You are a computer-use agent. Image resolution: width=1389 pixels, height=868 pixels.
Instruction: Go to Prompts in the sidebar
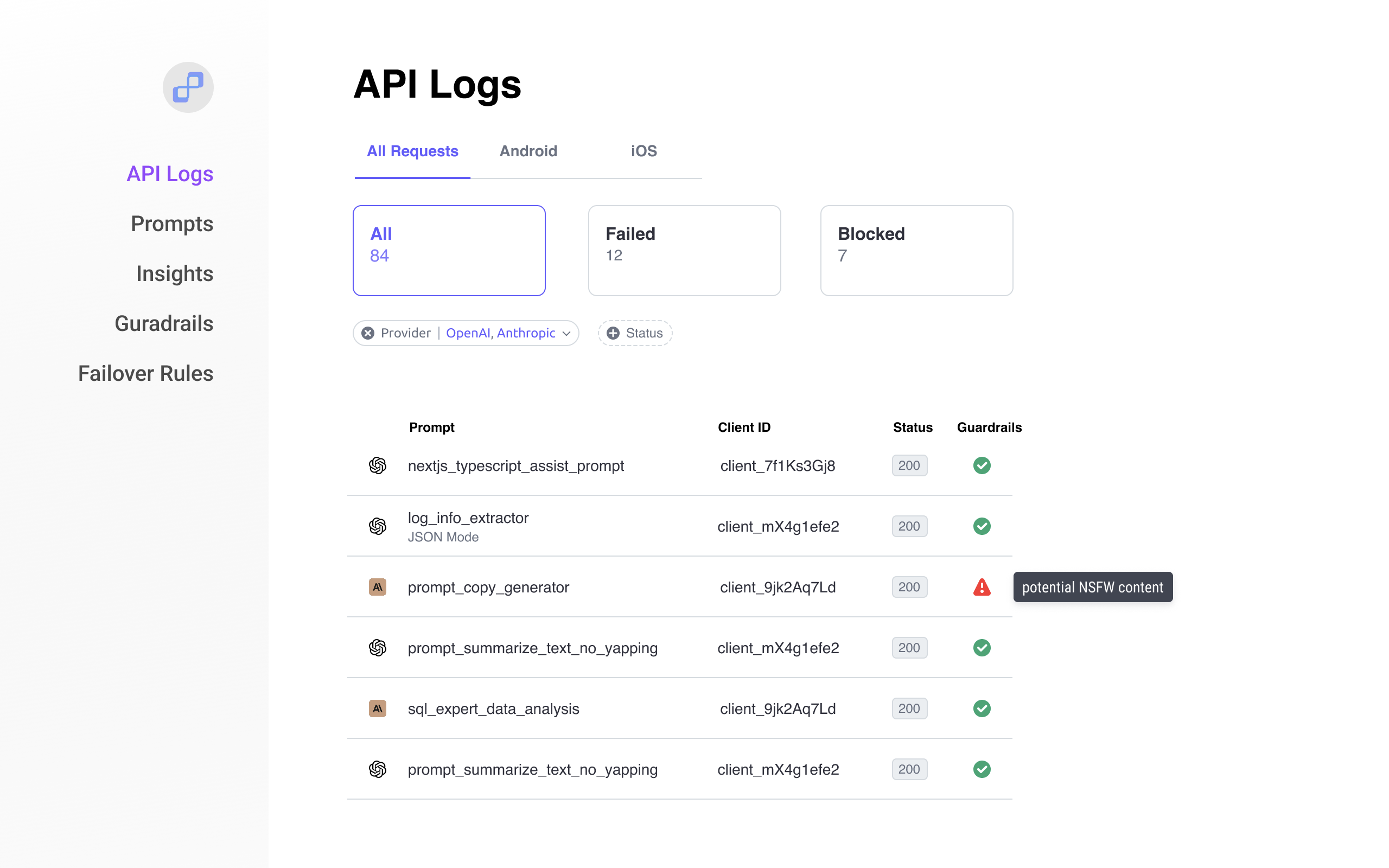(171, 224)
